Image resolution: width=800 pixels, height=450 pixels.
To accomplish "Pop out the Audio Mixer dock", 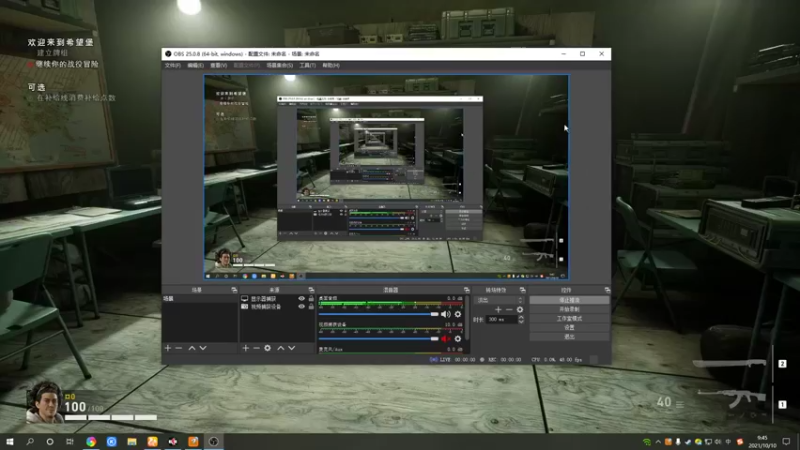I will click(x=466, y=290).
